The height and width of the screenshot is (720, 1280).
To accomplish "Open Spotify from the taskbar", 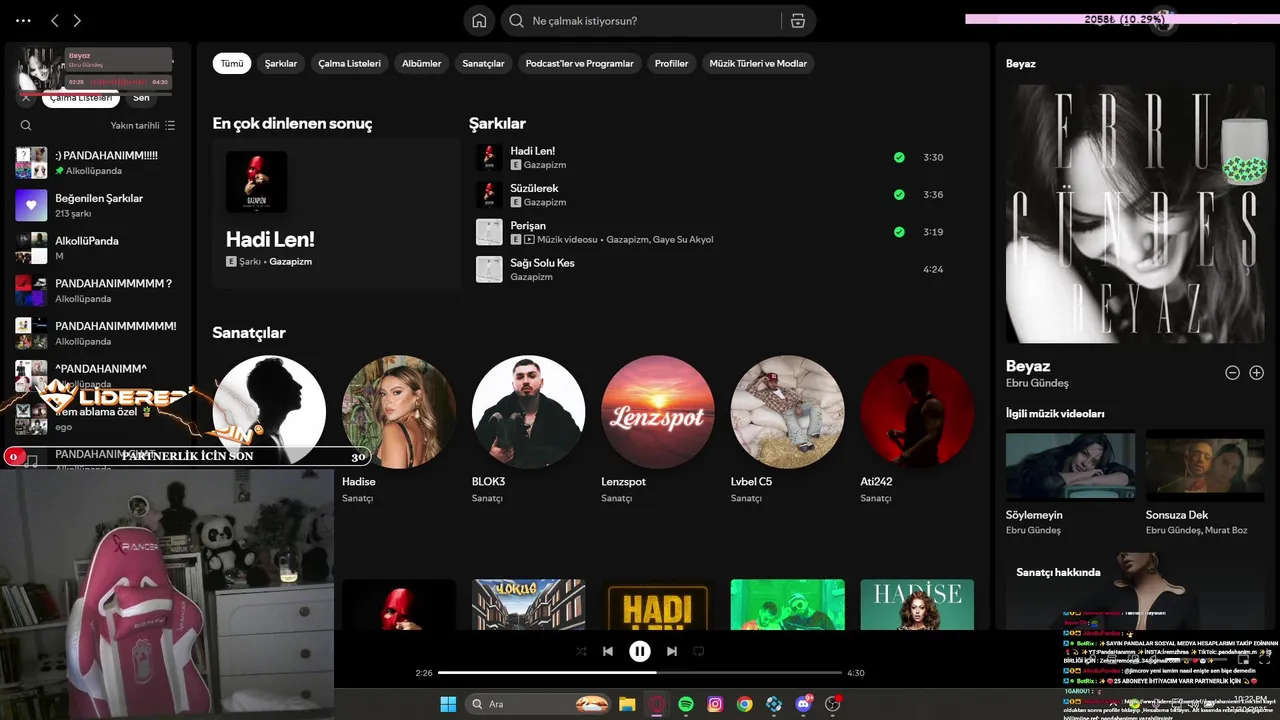I will (686, 704).
